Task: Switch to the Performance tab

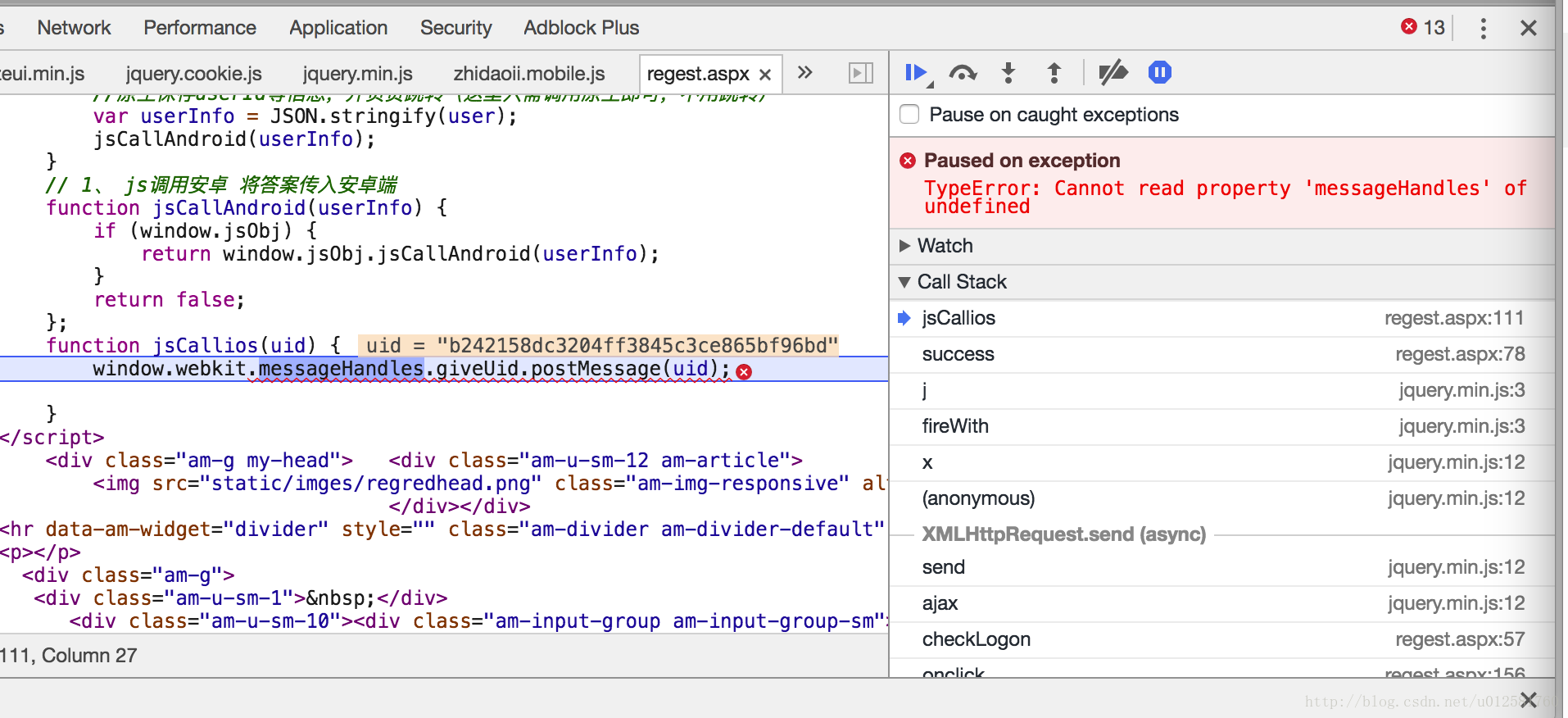Action: 200,28
